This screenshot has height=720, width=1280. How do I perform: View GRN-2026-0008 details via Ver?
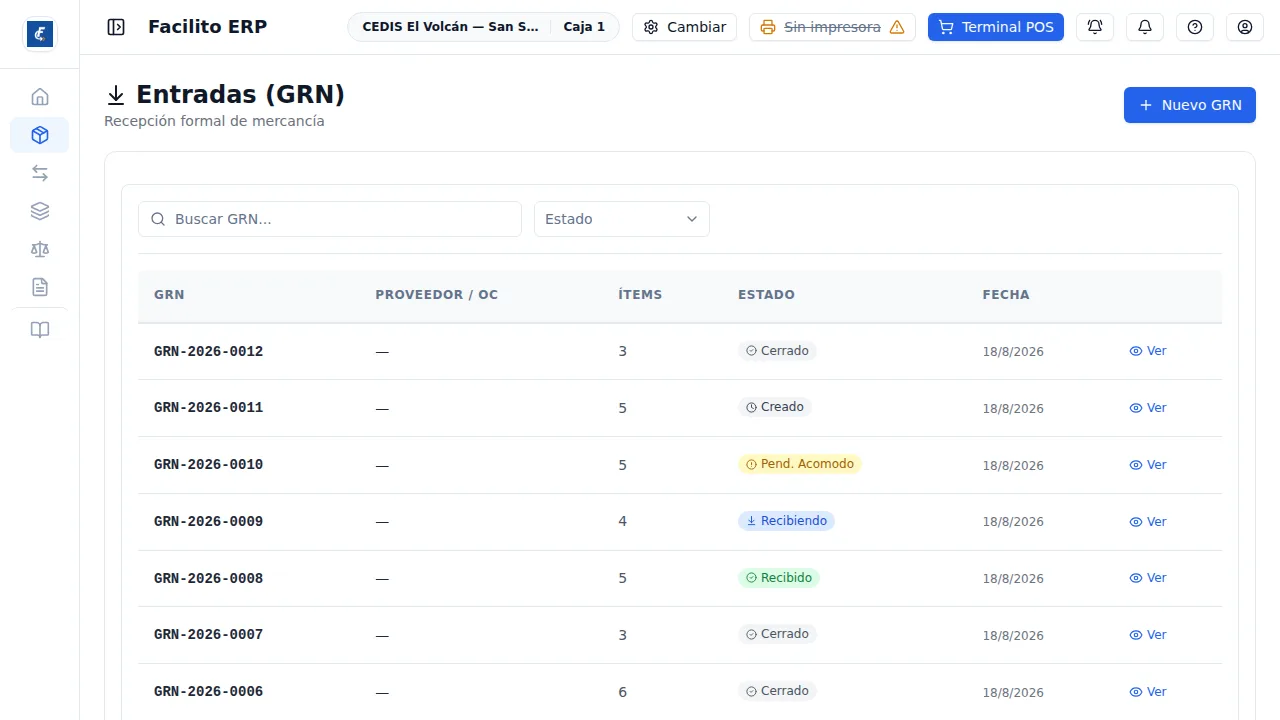click(x=1148, y=578)
